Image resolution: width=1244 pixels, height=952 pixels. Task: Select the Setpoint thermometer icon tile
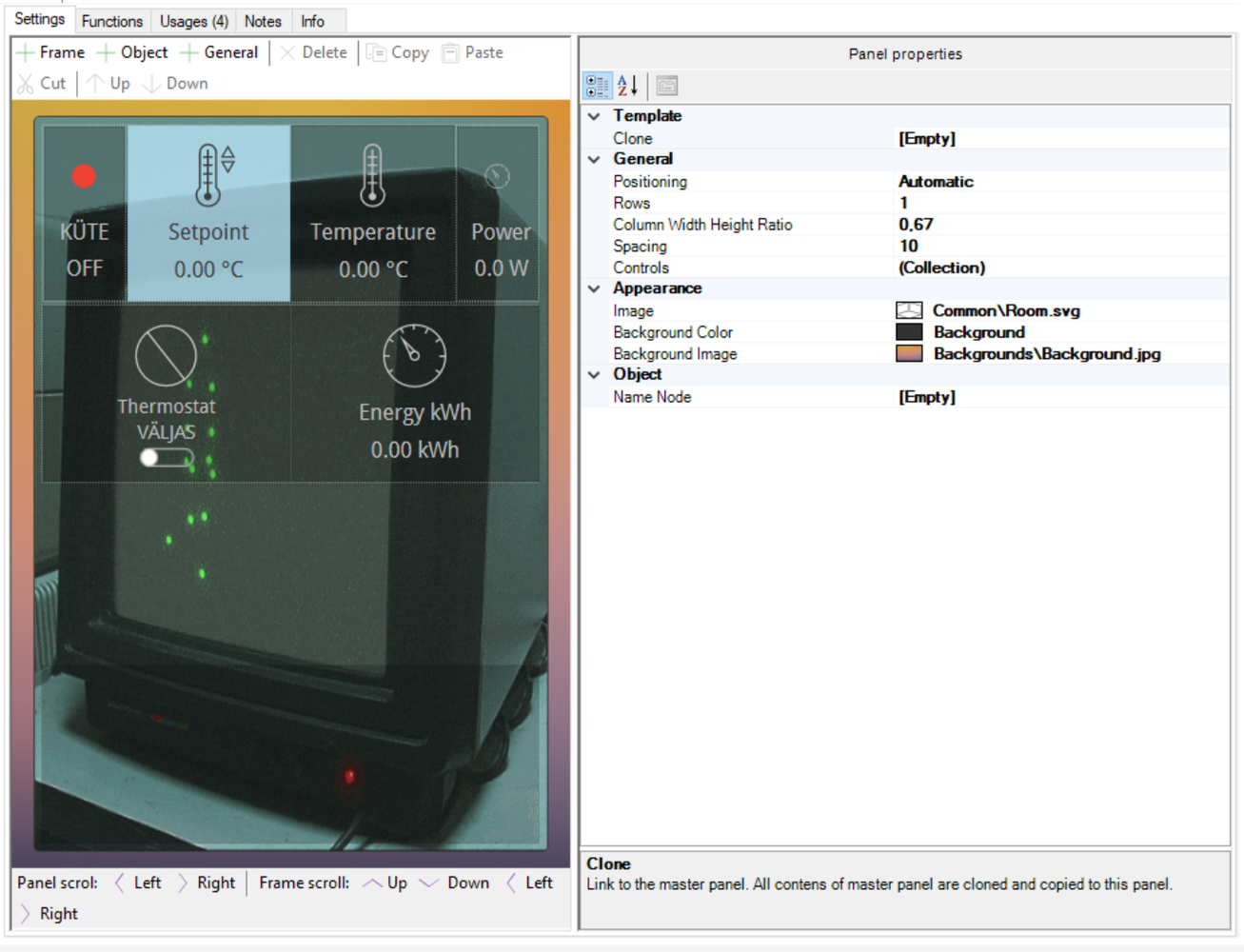click(211, 175)
